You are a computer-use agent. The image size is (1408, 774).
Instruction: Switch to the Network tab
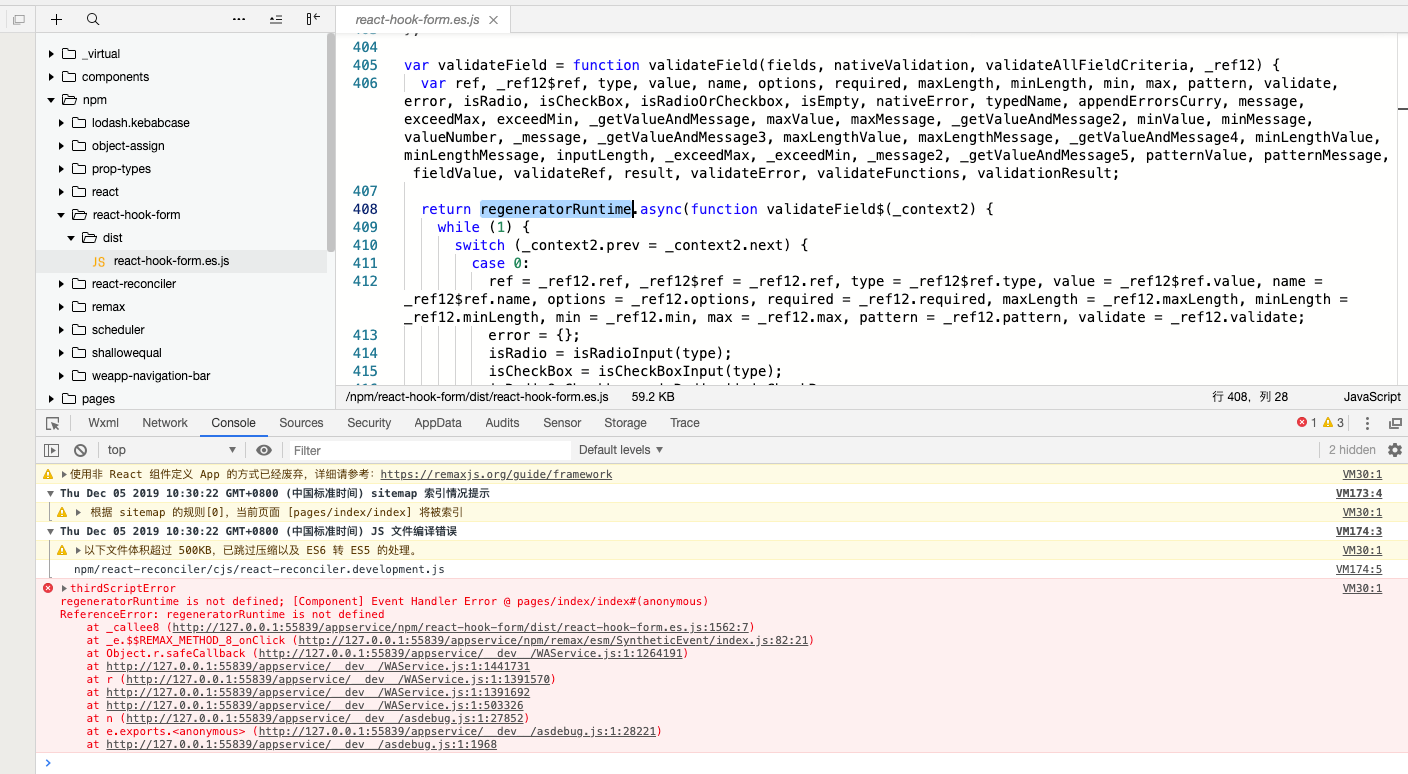[164, 422]
